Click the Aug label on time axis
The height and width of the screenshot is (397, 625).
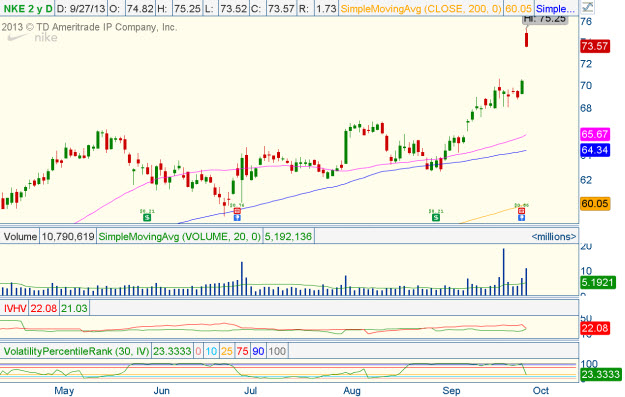click(x=352, y=391)
